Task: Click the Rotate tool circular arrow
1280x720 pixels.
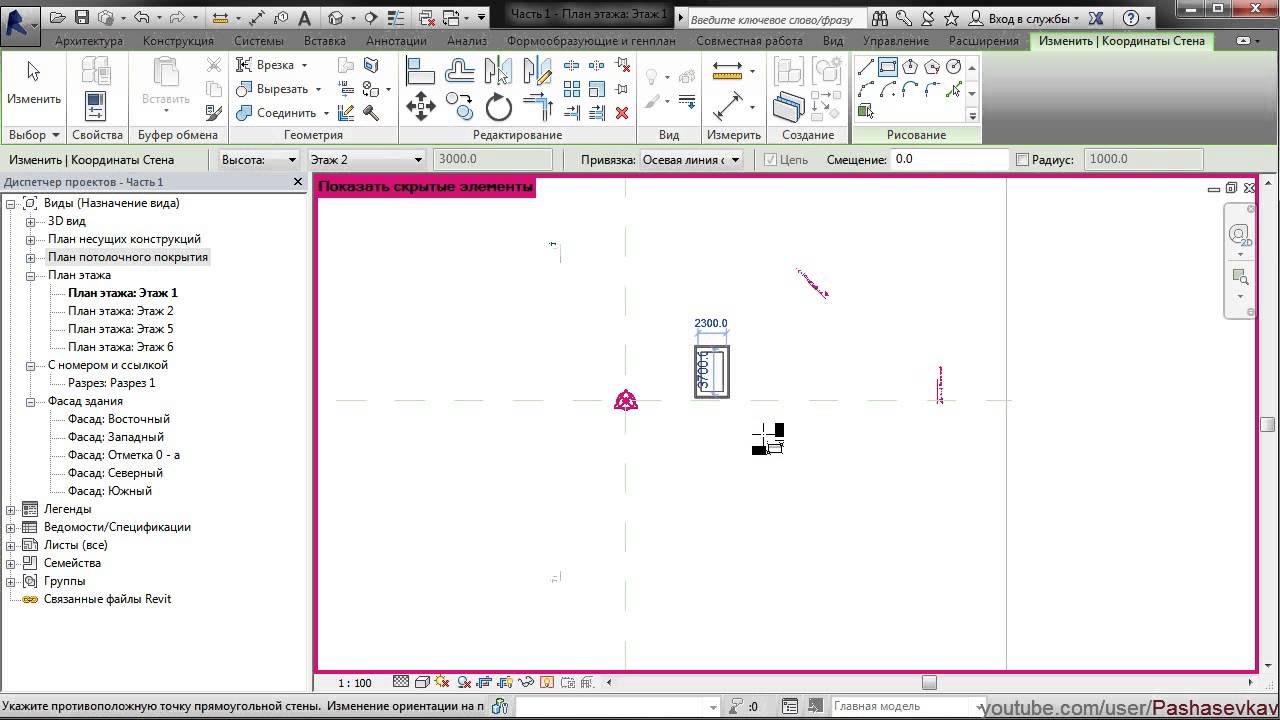Action: click(x=498, y=107)
